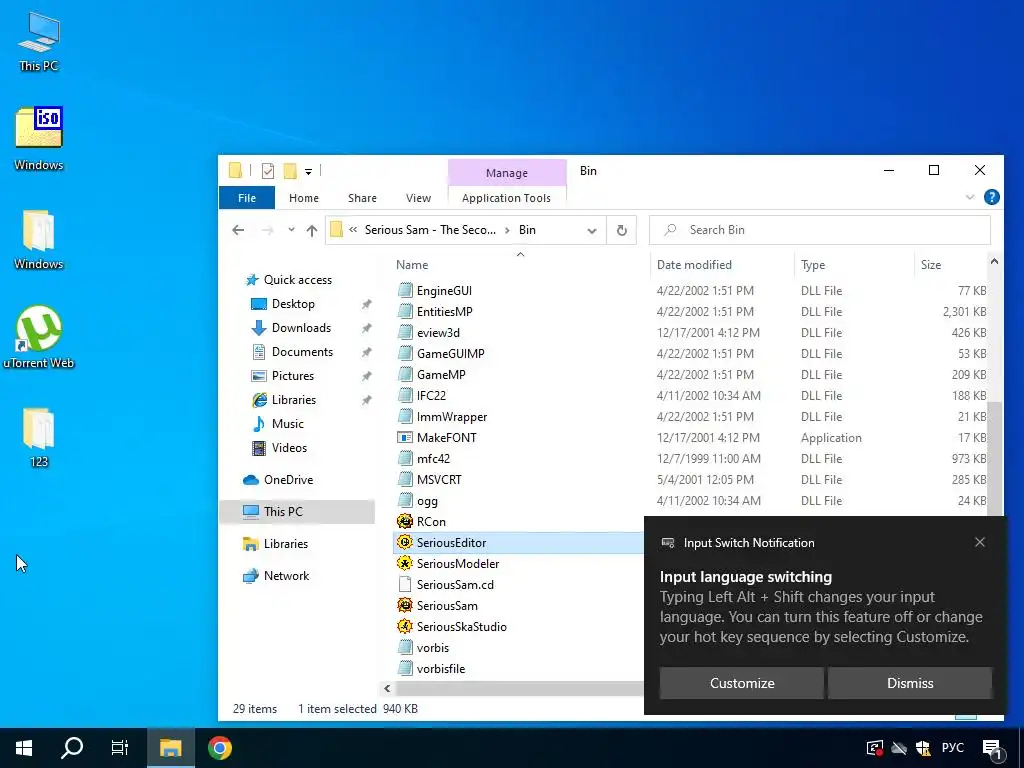
Task: Open Windows Start menu
Action: 24,748
